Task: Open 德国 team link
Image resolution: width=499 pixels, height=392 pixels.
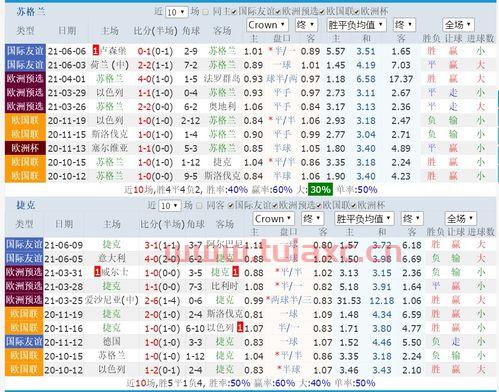Action: 111,342
